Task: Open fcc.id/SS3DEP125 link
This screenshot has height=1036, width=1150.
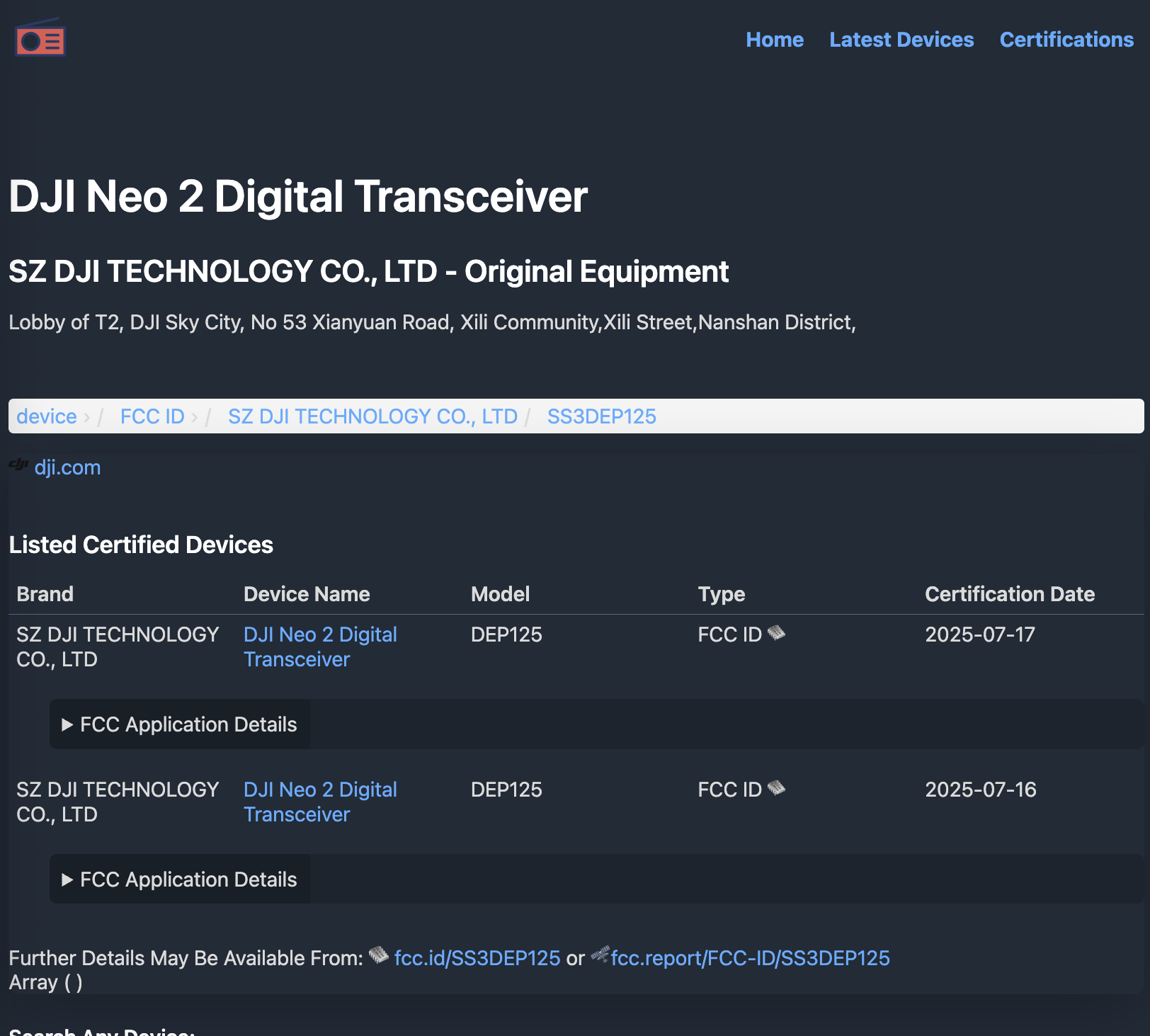Action: tap(477, 958)
